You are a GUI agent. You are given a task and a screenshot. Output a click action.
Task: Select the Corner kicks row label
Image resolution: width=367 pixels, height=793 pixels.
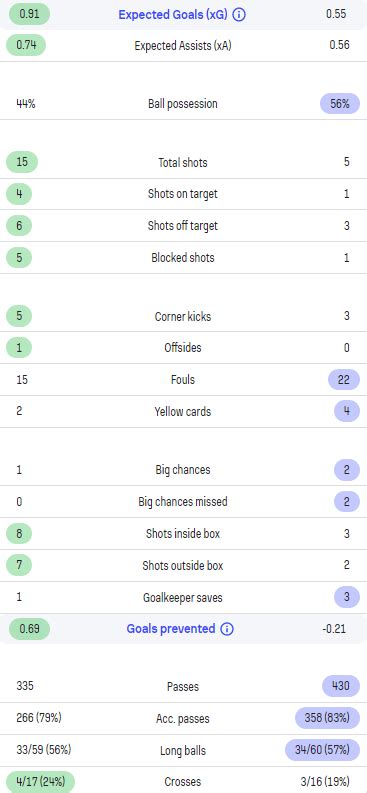183,317
